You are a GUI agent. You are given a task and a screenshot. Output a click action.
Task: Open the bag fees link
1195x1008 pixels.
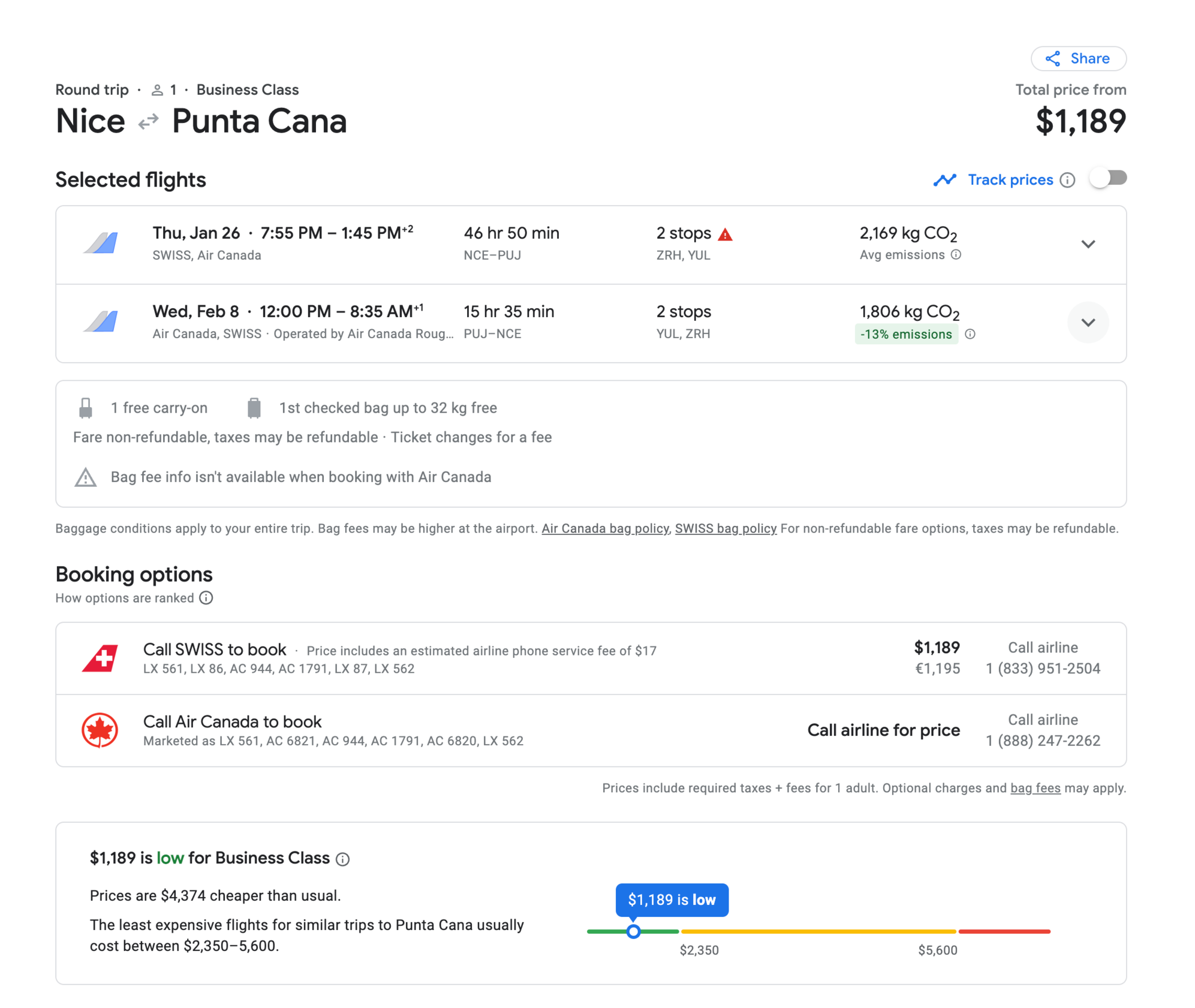pos(1034,788)
